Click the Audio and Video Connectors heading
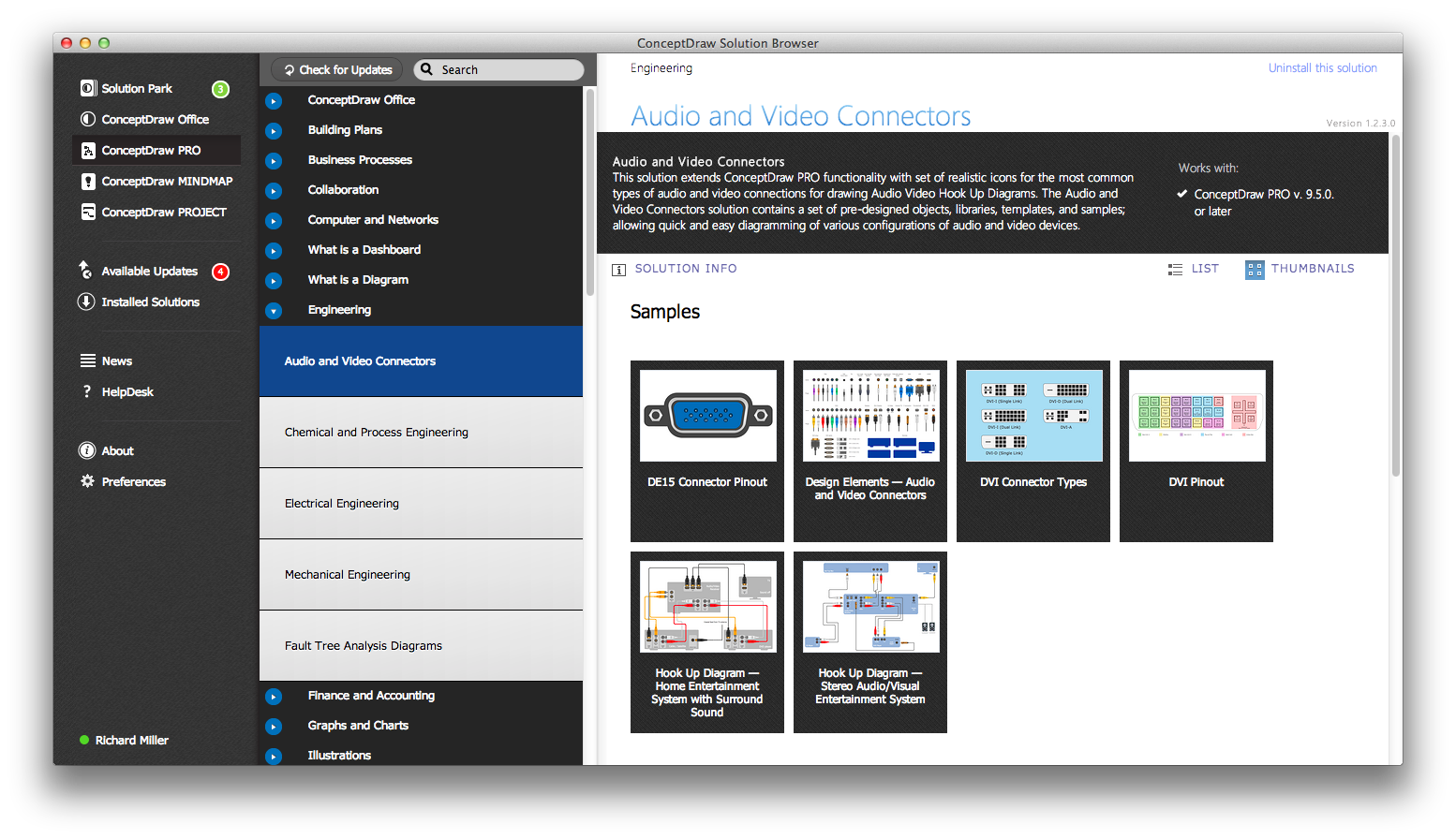Viewport: 1456px width, 839px height. [x=801, y=116]
